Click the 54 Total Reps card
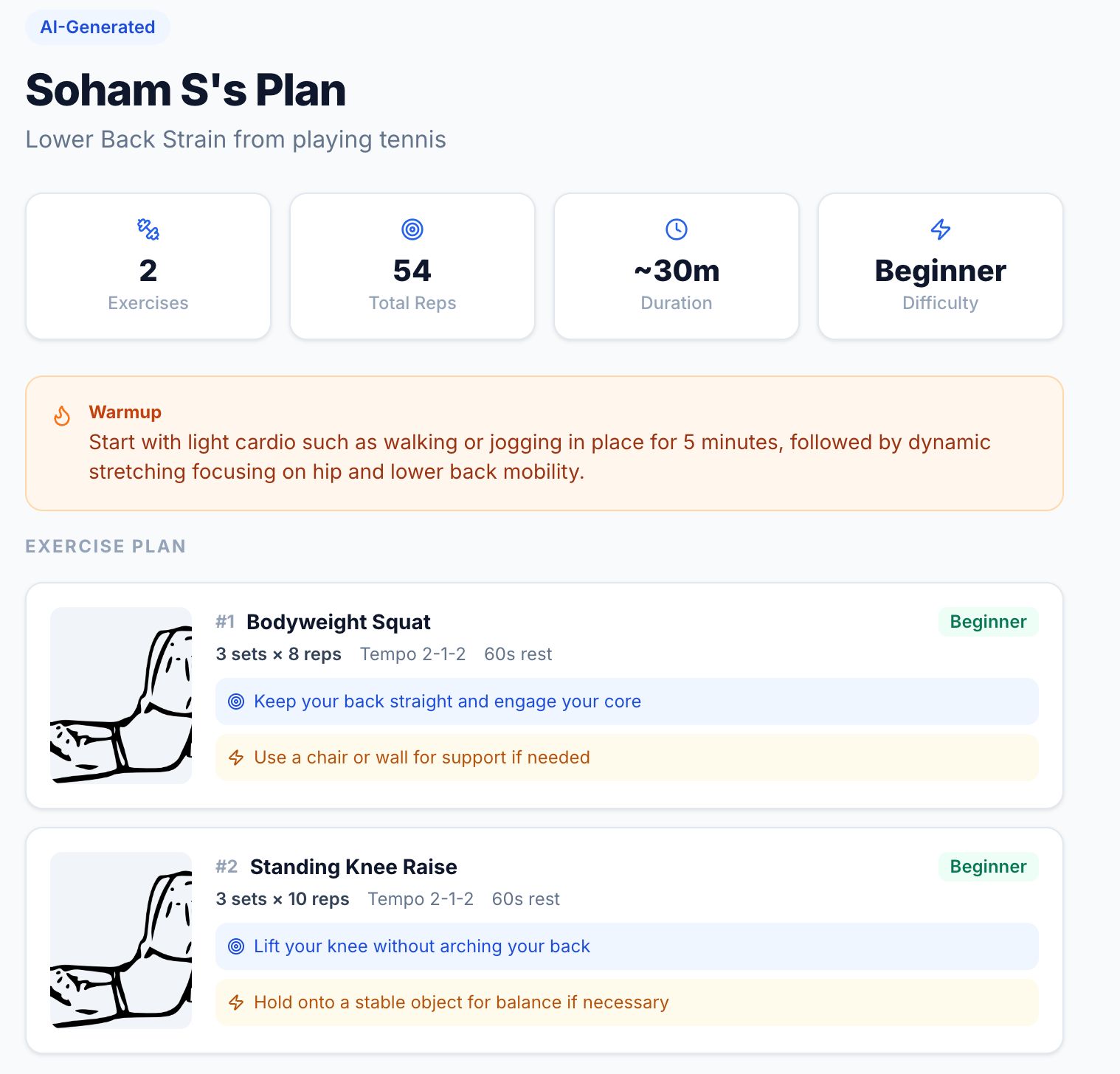The height and width of the screenshot is (1074, 1120). pos(412,266)
